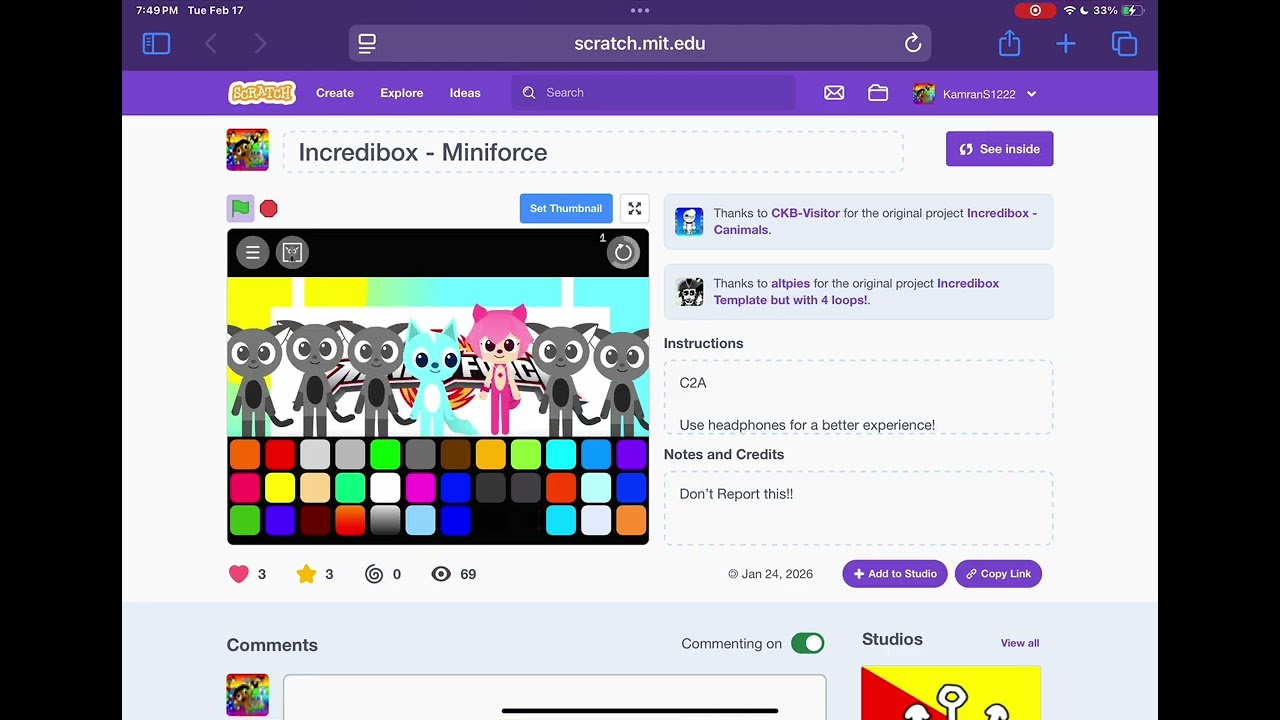Image resolution: width=1280 pixels, height=720 pixels.
Task: Select the mint green sound swatch
Action: click(x=350, y=488)
